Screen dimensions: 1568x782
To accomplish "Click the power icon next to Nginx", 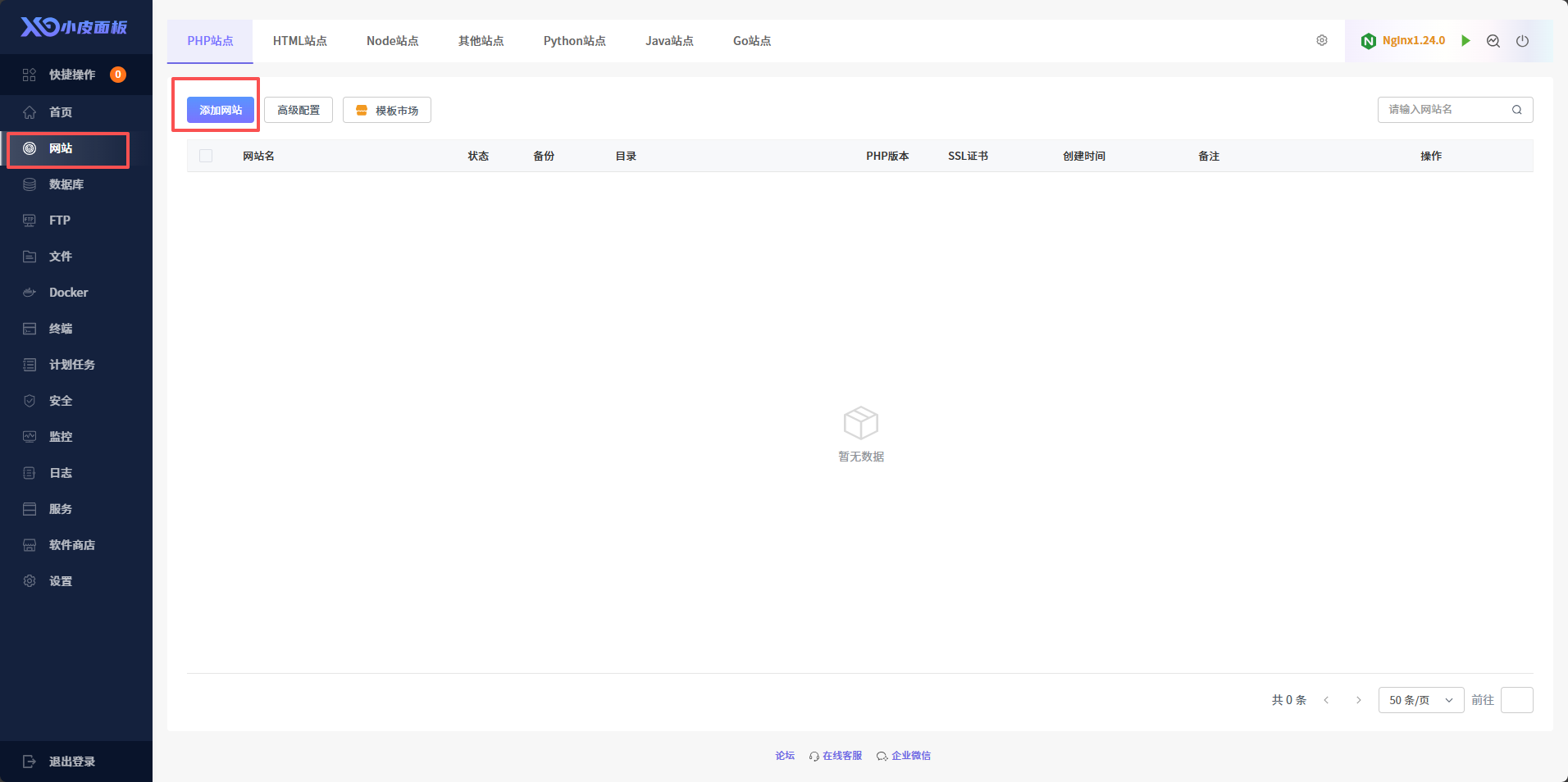I will click(x=1522, y=41).
